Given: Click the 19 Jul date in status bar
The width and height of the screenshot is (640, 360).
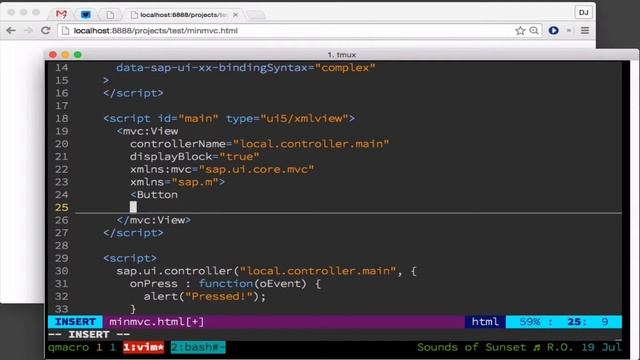Looking at the screenshot, I should 601,347.
